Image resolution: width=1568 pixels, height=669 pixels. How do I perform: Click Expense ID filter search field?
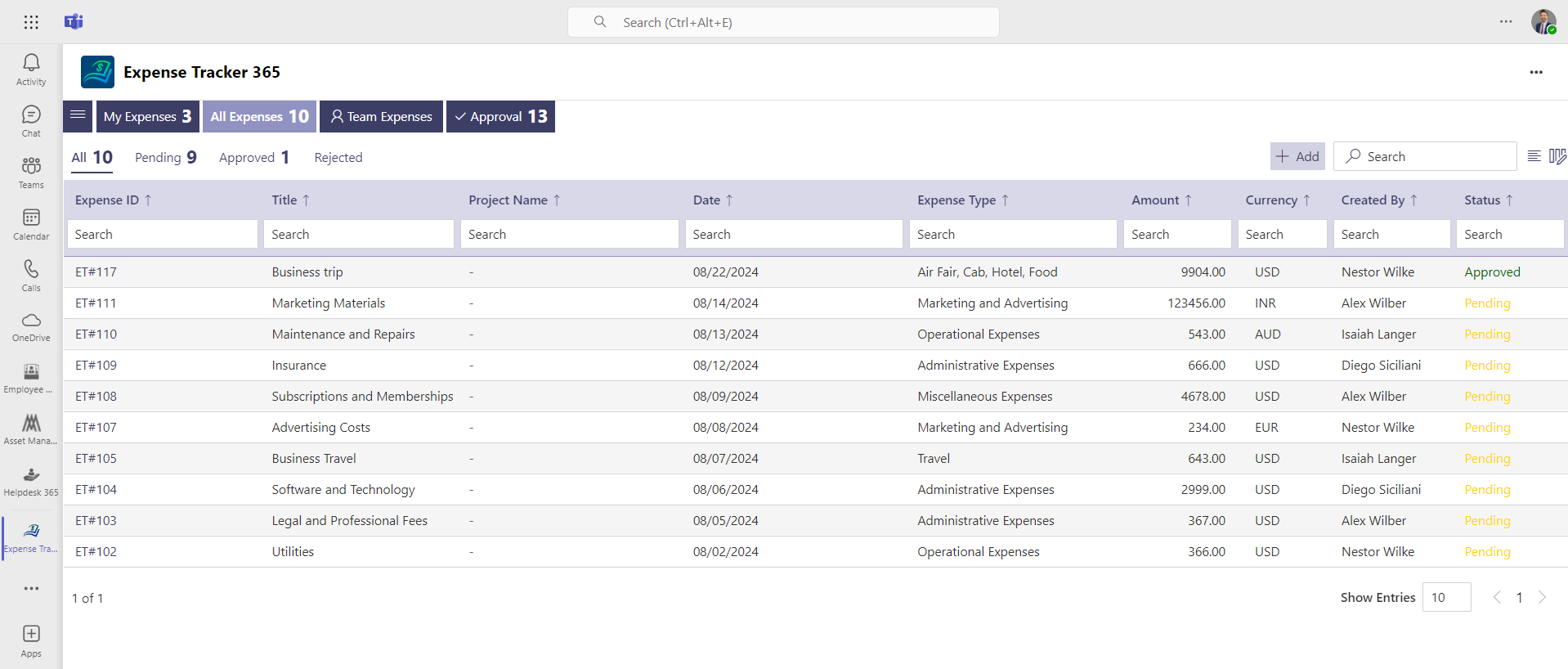point(163,234)
